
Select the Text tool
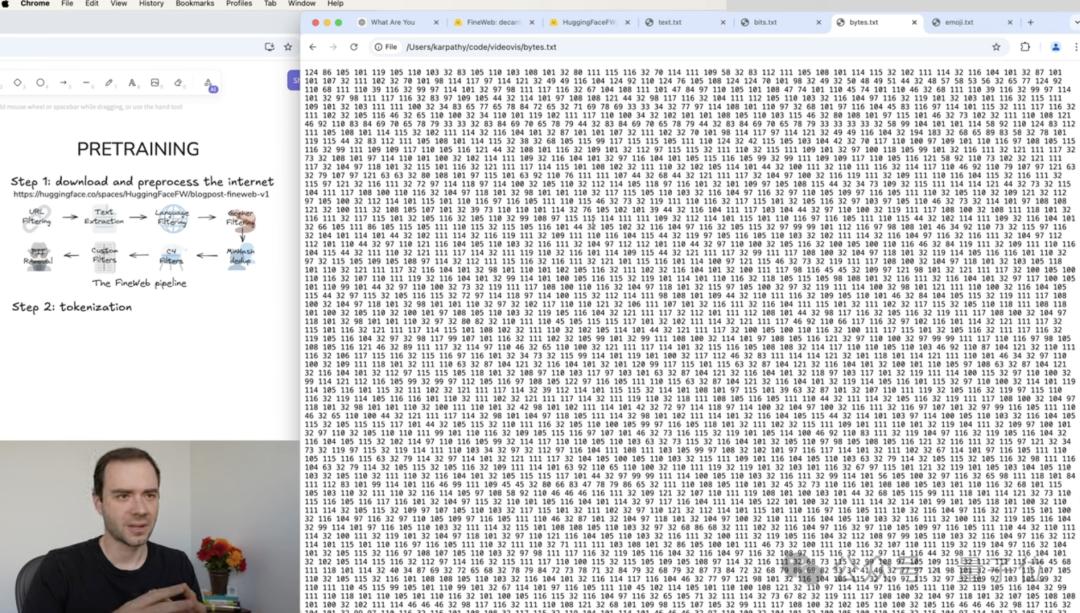(132, 83)
